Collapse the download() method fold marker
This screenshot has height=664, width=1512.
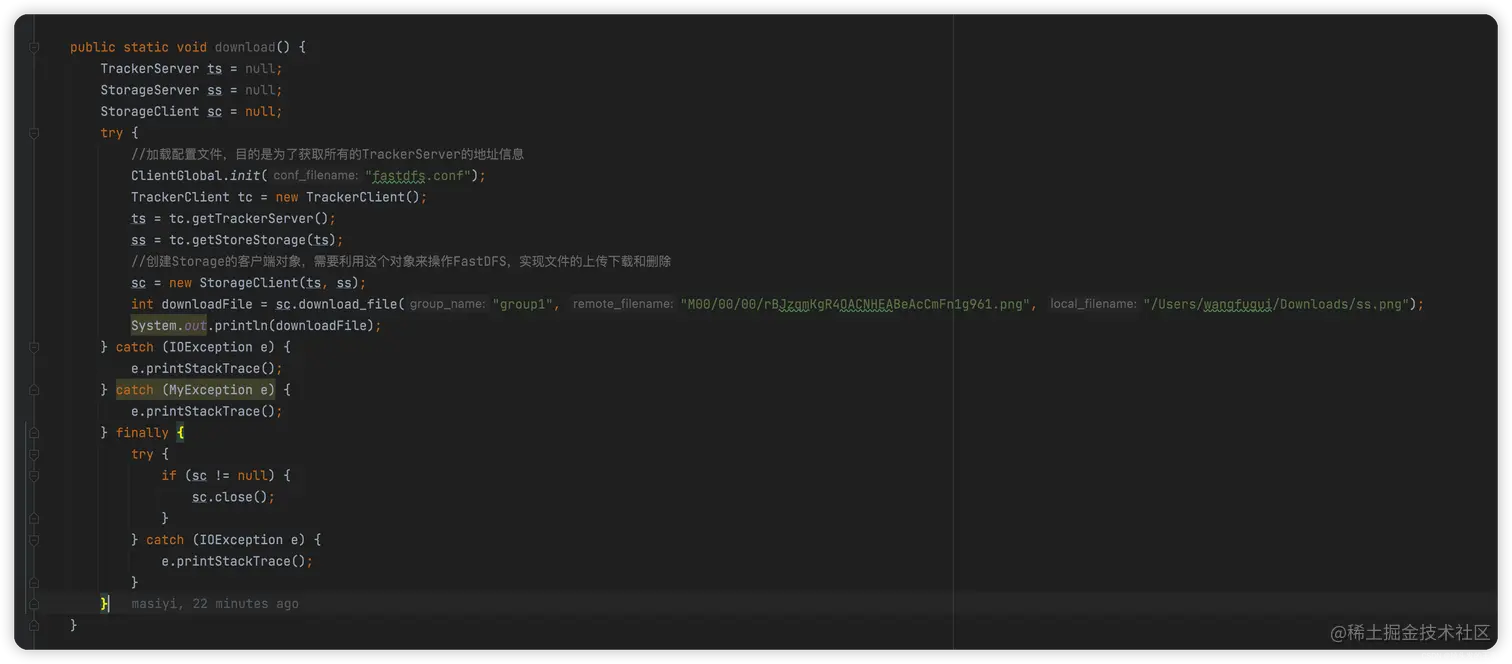pyautogui.click(x=34, y=47)
